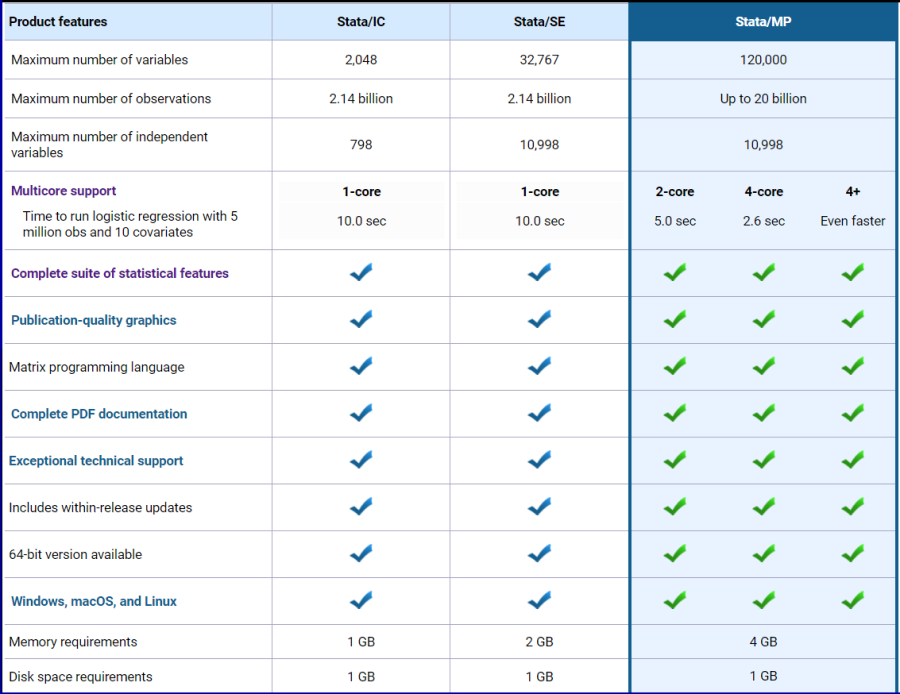Click the 4-core label under Stata/MP
Image resolution: width=900 pixels, height=694 pixels.
pos(764,192)
